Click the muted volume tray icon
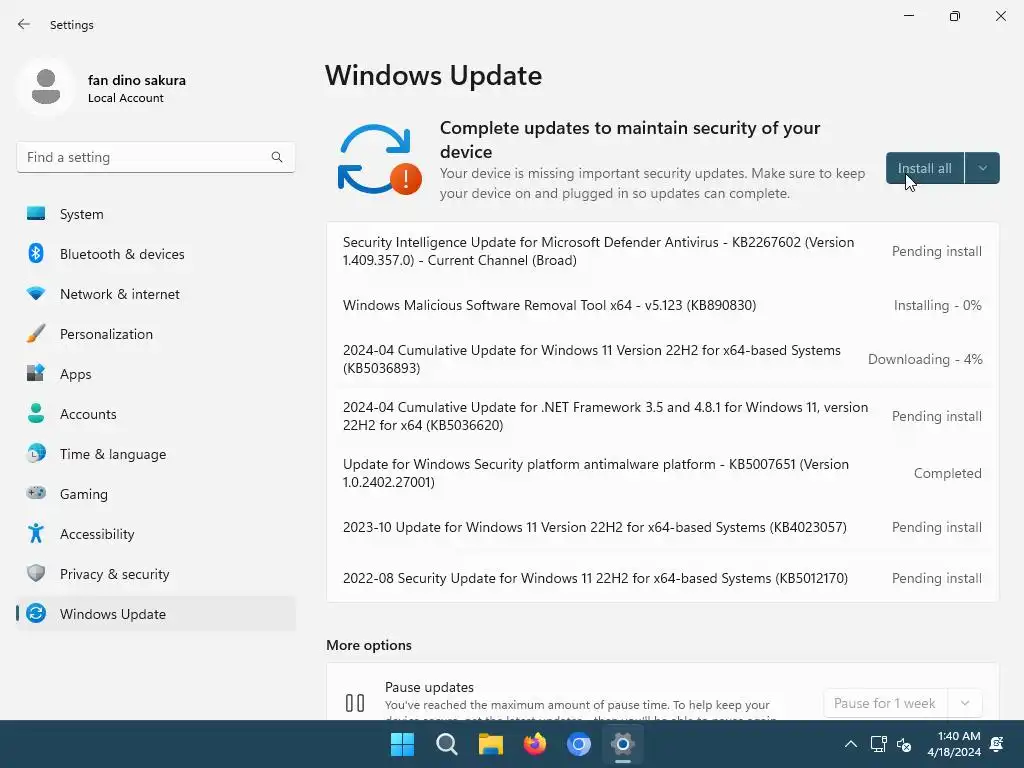The height and width of the screenshot is (768, 1024). 904,744
